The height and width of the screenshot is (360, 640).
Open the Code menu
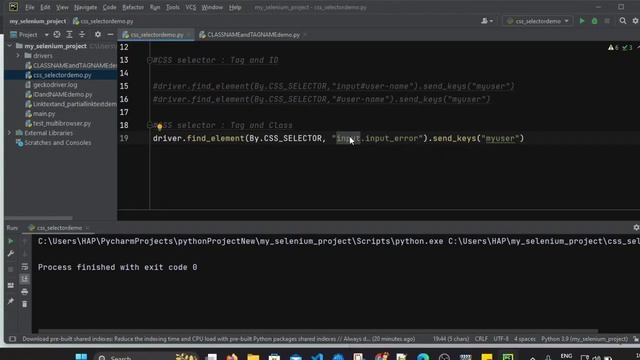click(109, 7)
